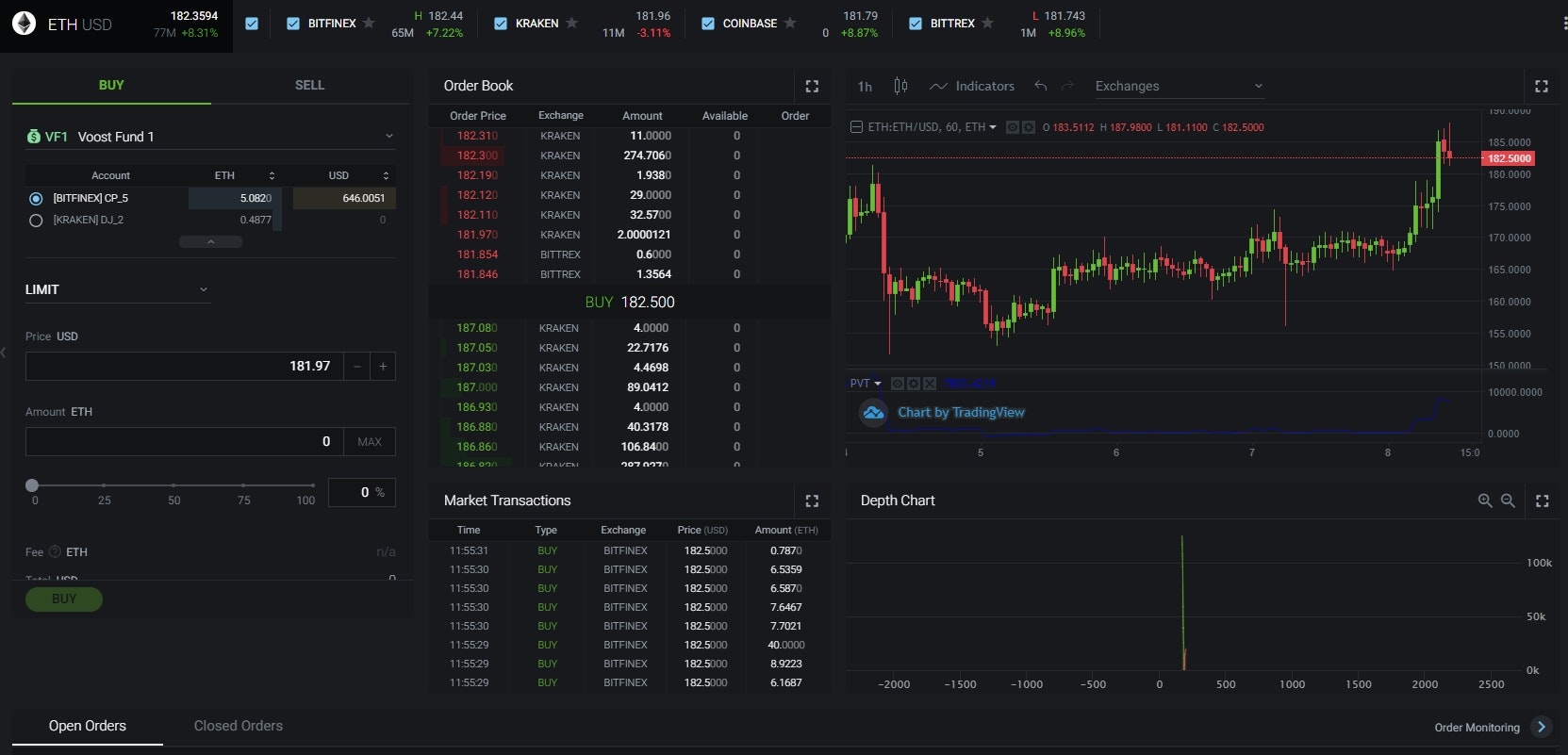Focus the percentage input box
Image resolution: width=1568 pixels, height=755 pixels.
coord(361,492)
